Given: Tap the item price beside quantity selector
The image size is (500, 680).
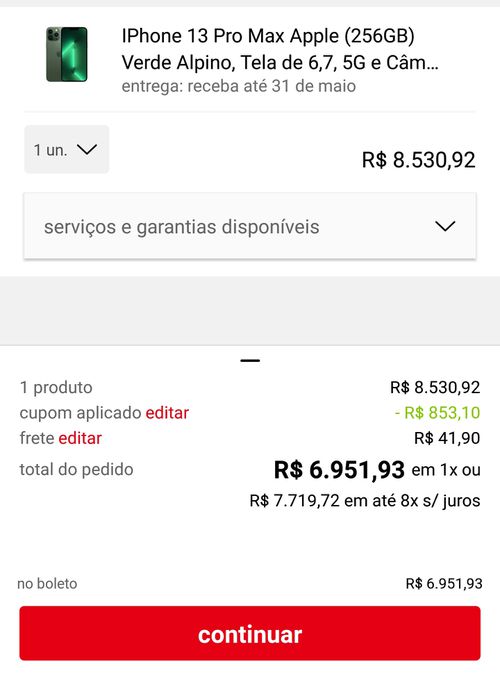Looking at the screenshot, I should pyautogui.click(x=418, y=160).
